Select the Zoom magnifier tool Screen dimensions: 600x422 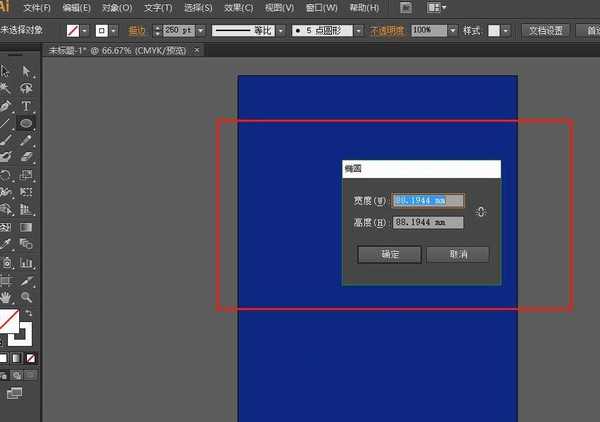coord(26,297)
